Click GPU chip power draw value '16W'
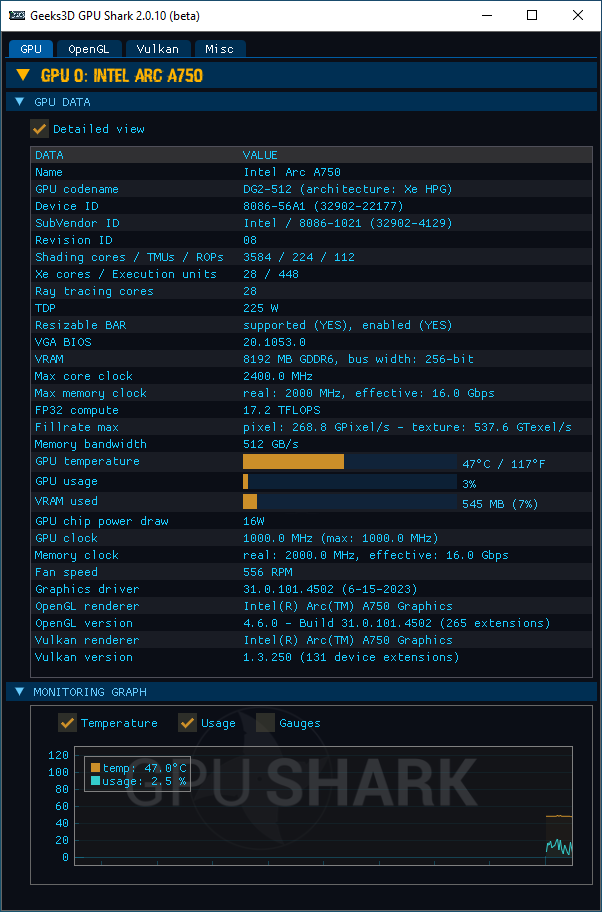Image resolution: width=602 pixels, height=912 pixels. pos(254,521)
